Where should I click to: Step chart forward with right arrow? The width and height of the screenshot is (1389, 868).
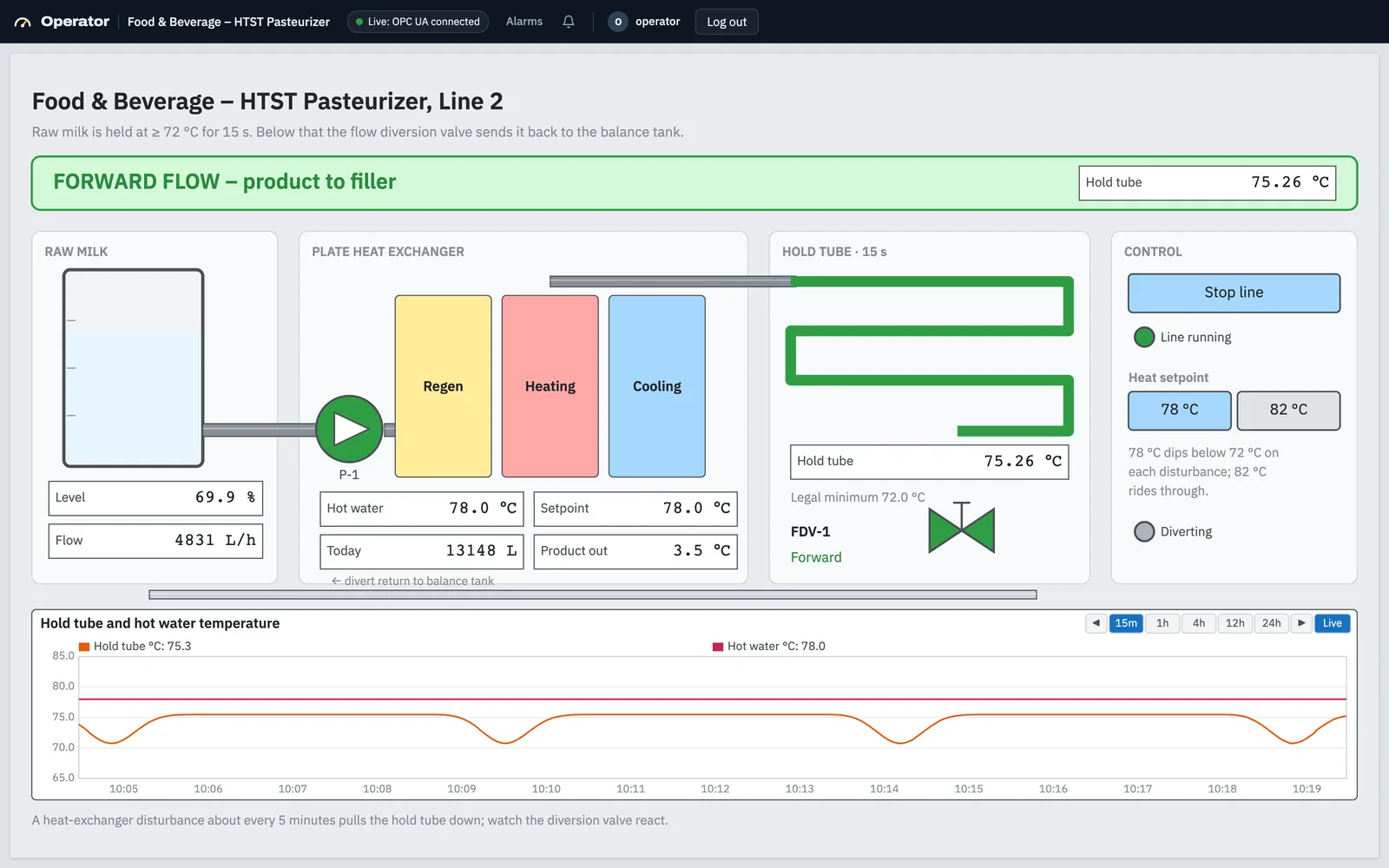[1301, 623]
